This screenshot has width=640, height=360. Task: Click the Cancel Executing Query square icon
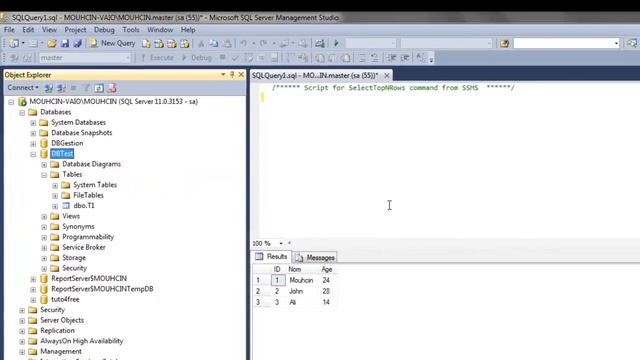222,58
